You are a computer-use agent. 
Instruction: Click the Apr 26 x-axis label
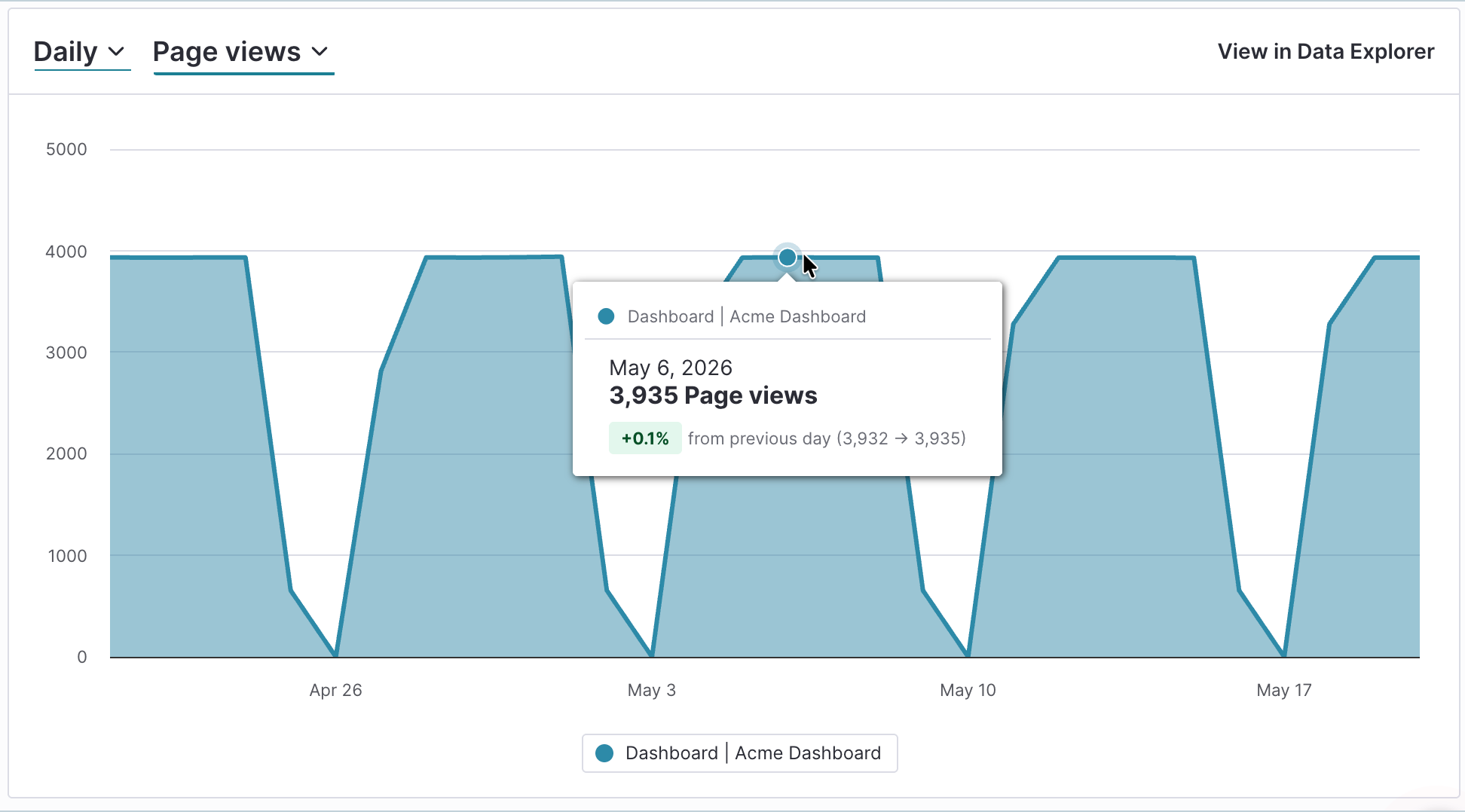[335, 690]
